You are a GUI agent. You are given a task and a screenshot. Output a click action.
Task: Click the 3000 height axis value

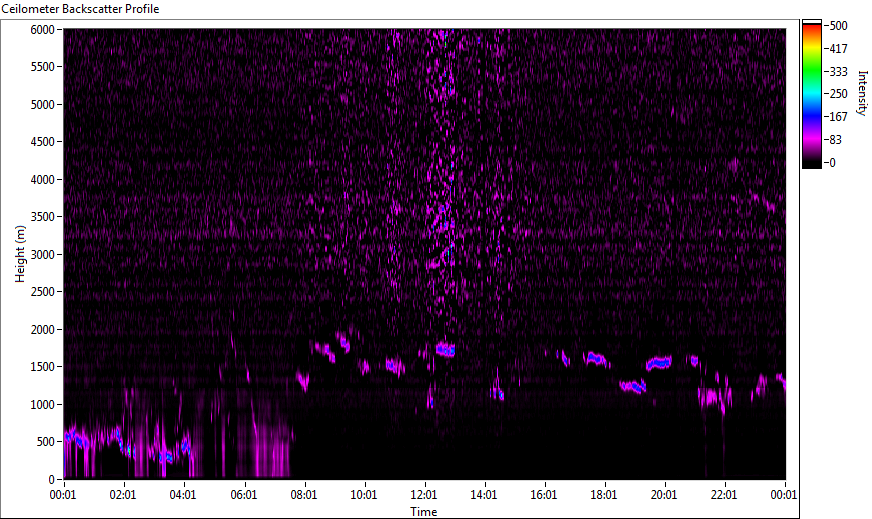pyautogui.click(x=43, y=255)
